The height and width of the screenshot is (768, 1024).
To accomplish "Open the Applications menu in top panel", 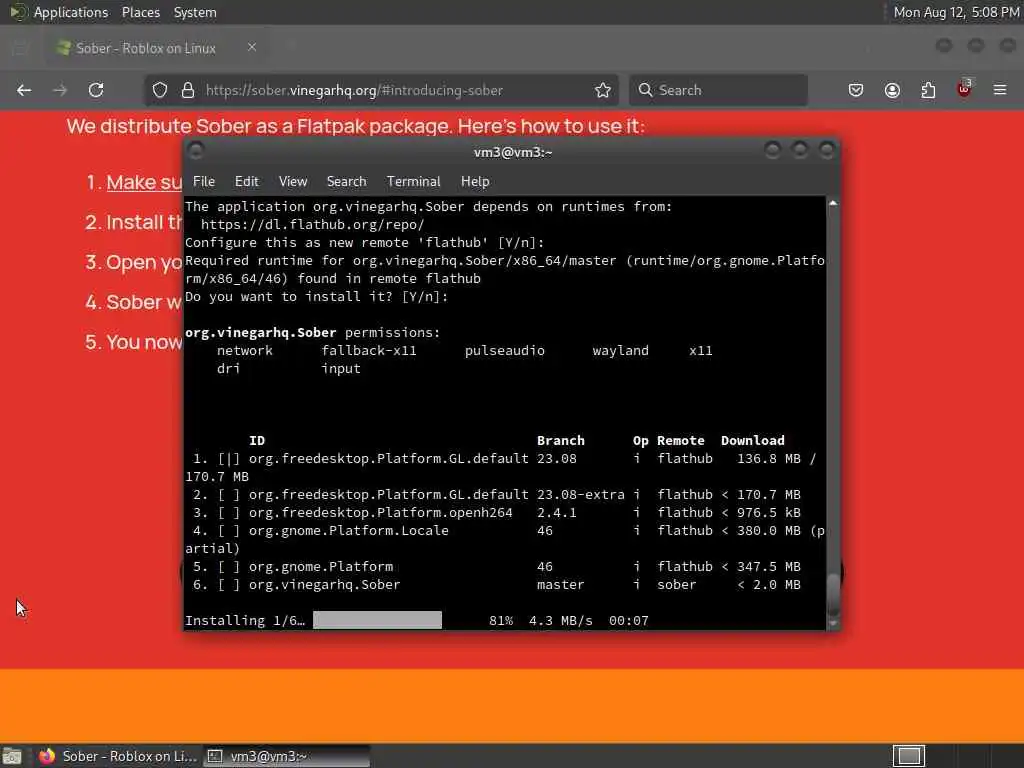I will coord(71,12).
